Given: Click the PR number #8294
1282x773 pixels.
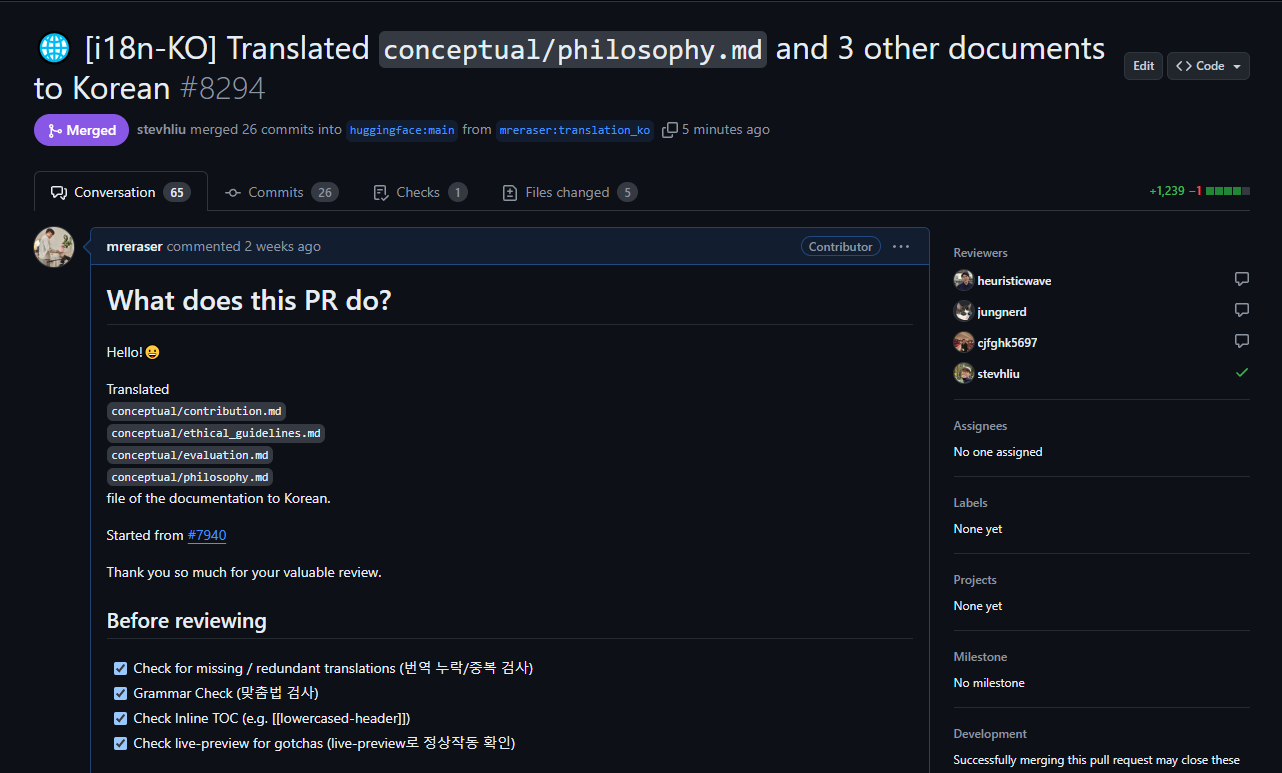Looking at the screenshot, I should (222, 88).
